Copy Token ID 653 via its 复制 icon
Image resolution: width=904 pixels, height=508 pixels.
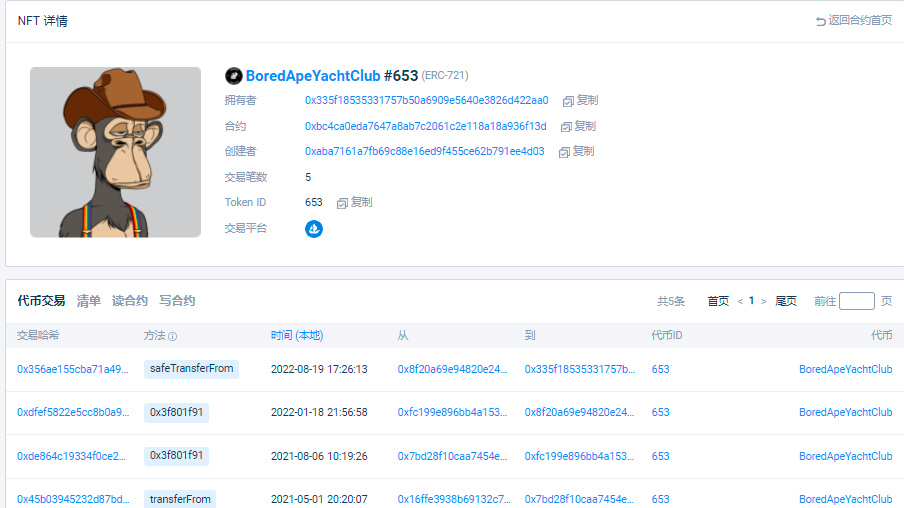coord(342,203)
